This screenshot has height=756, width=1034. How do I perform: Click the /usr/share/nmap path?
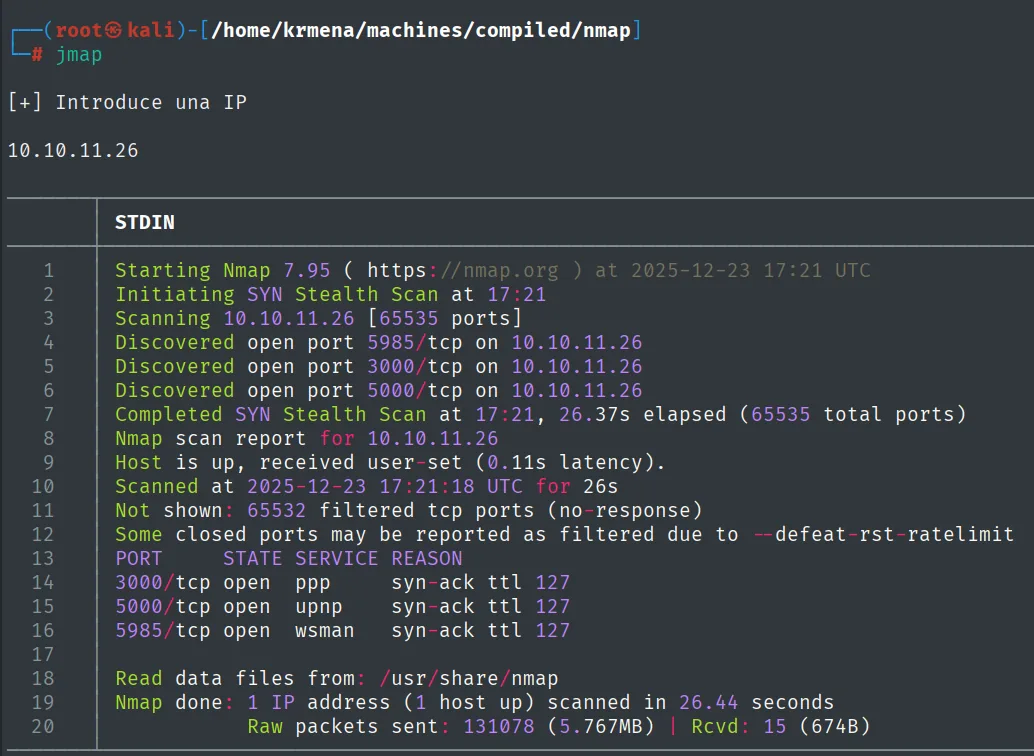point(469,678)
